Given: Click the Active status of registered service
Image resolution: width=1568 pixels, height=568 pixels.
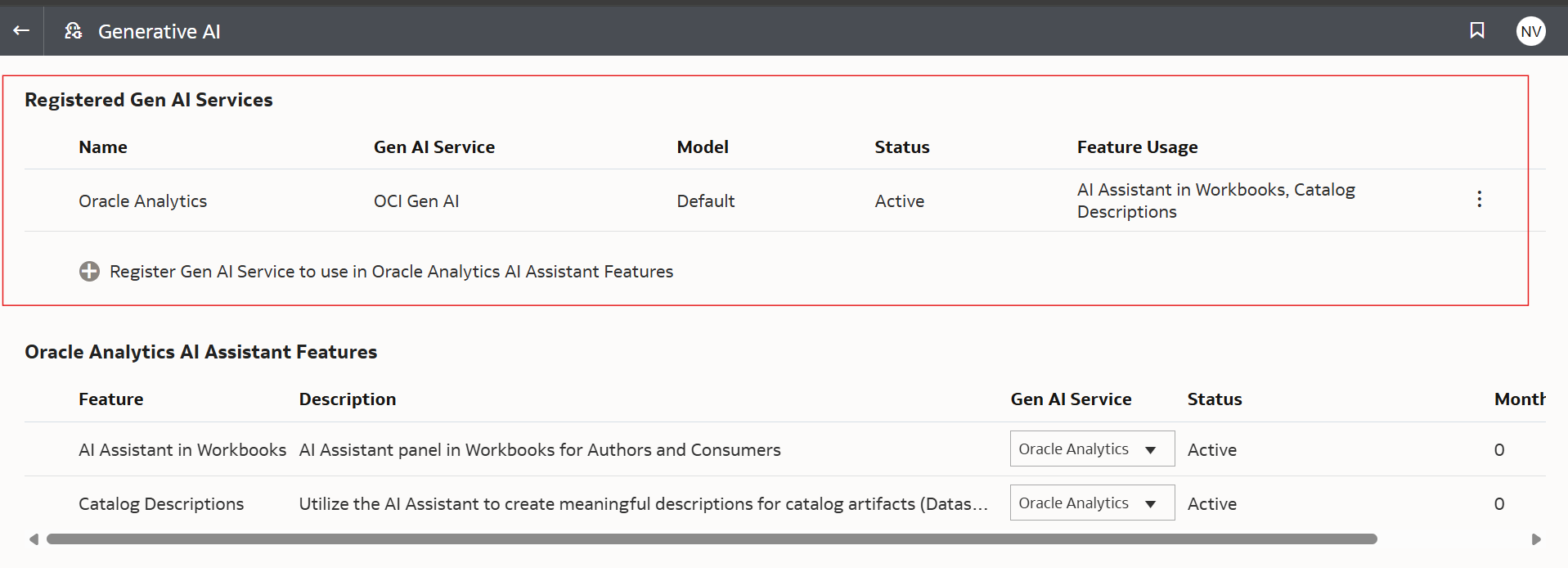Looking at the screenshot, I should click(899, 201).
